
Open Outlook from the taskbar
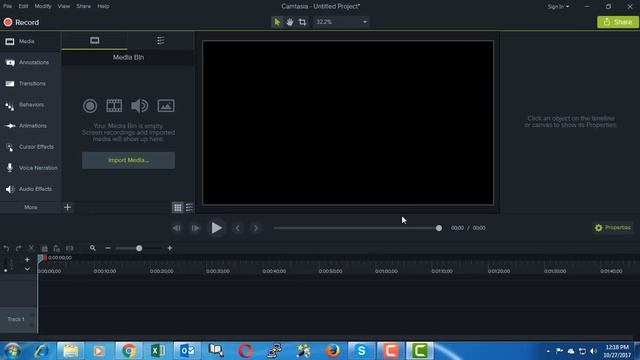[x=187, y=351]
